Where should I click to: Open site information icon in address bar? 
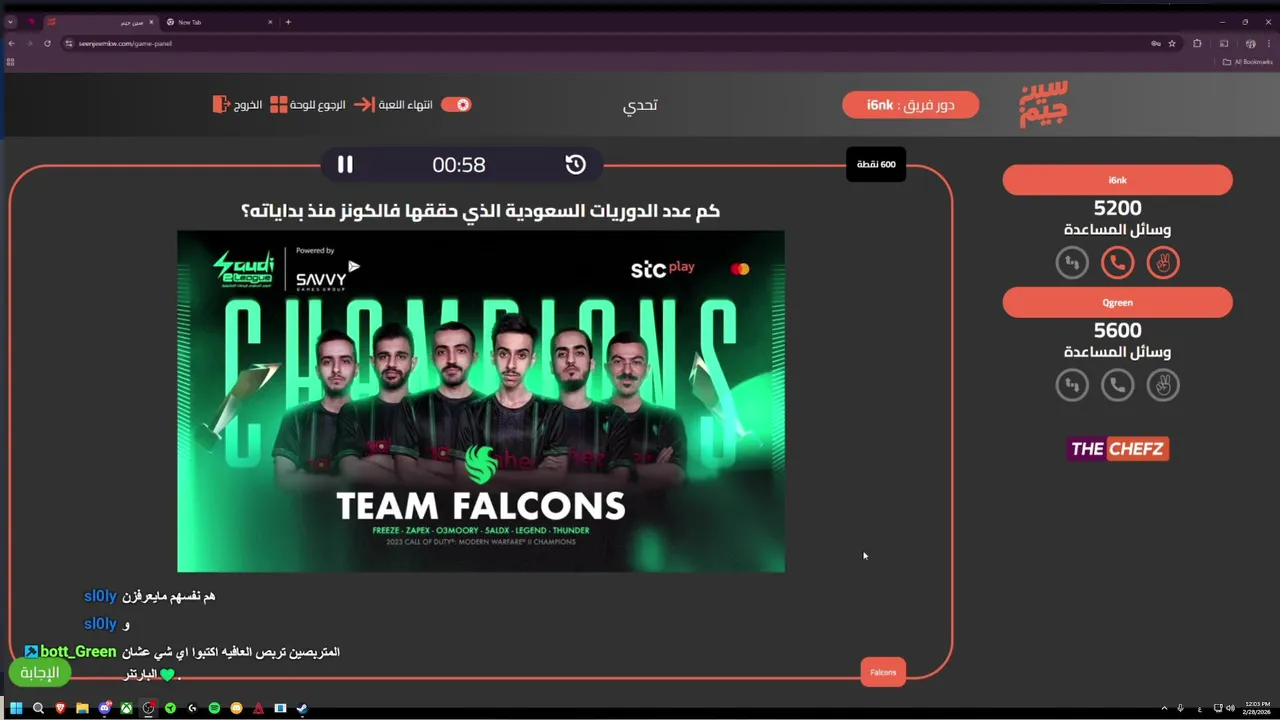click(x=69, y=43)
